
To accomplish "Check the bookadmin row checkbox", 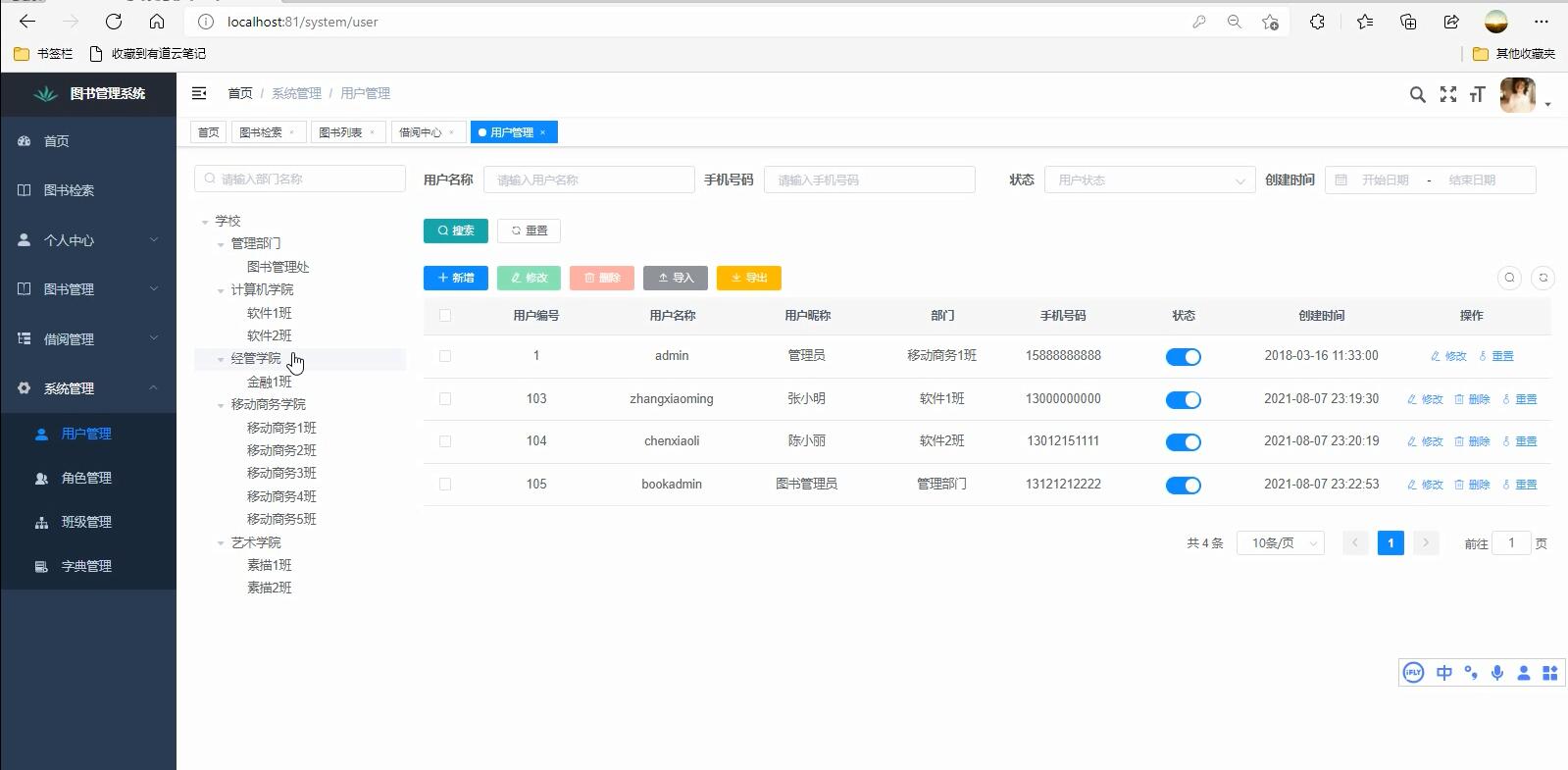I will tap(445, 485).
